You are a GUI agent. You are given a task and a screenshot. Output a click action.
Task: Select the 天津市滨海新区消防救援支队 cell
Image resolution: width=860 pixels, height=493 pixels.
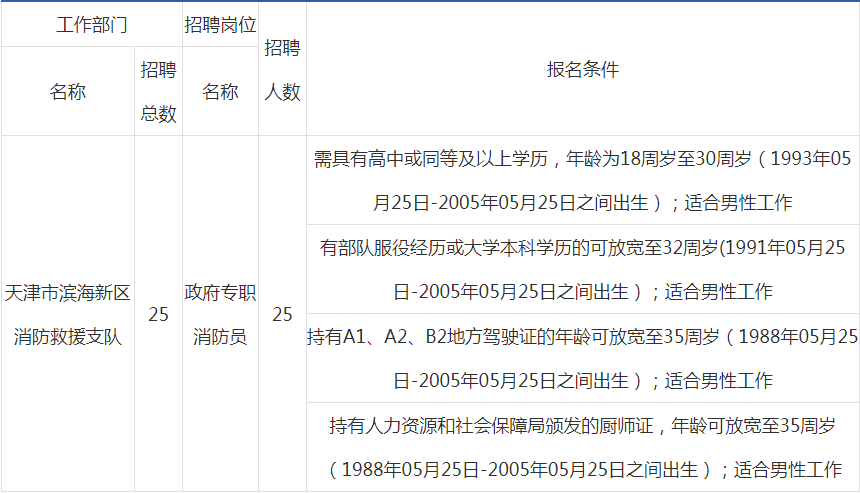tap(67, 314)
